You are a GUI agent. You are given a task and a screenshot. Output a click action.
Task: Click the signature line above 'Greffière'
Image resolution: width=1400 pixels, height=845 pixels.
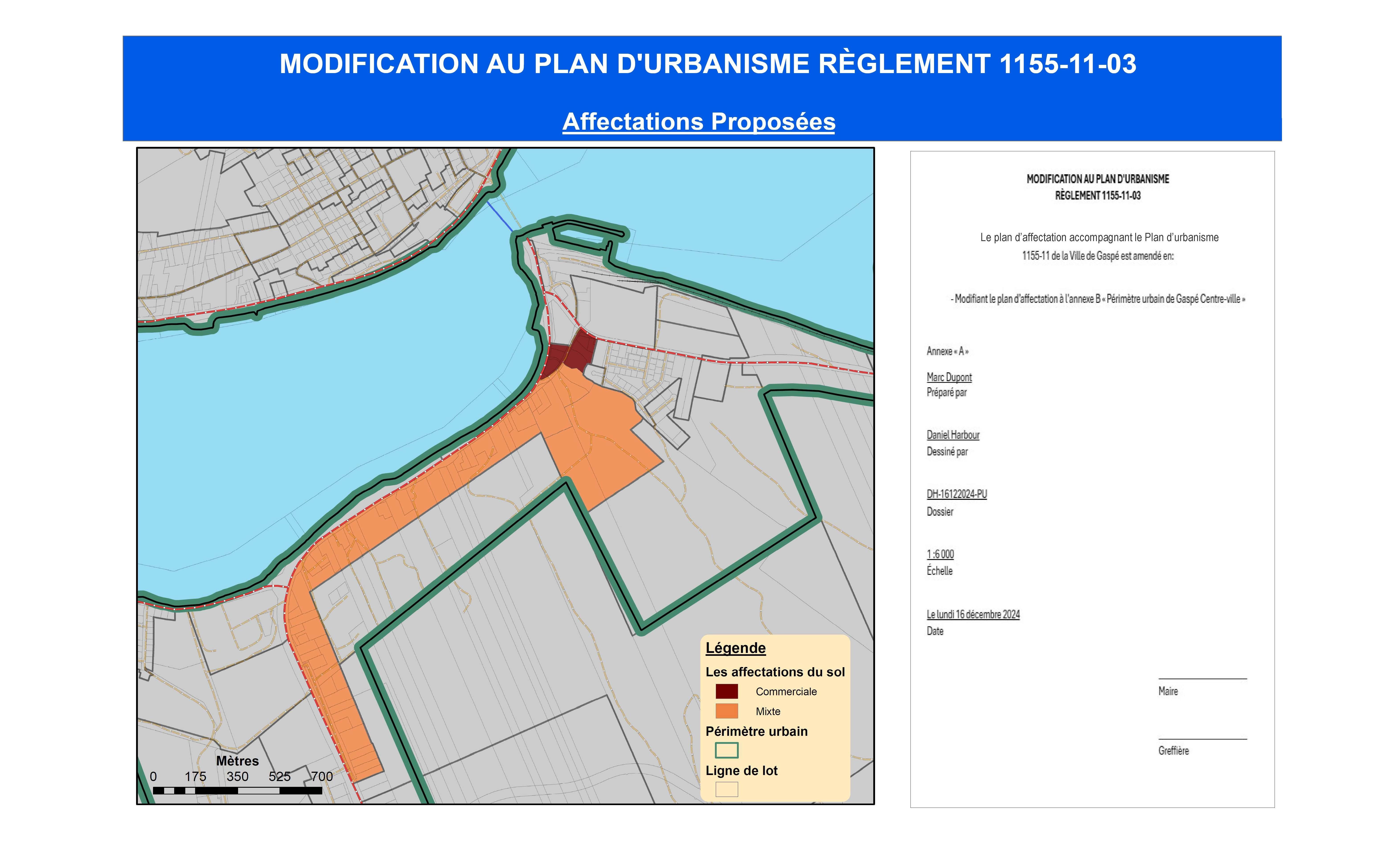[1203, 739]
